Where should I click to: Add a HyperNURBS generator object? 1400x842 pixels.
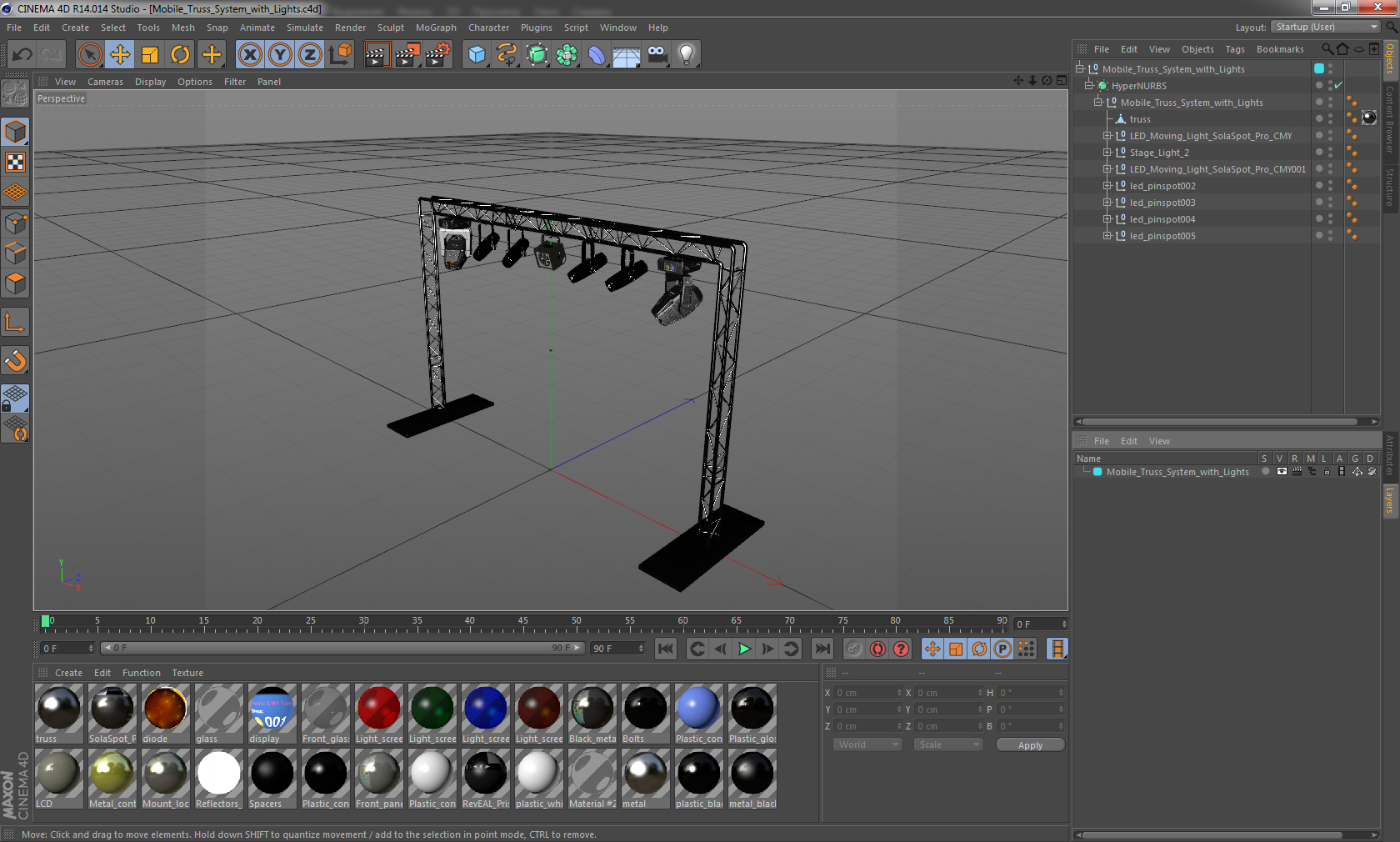(537, 55)
